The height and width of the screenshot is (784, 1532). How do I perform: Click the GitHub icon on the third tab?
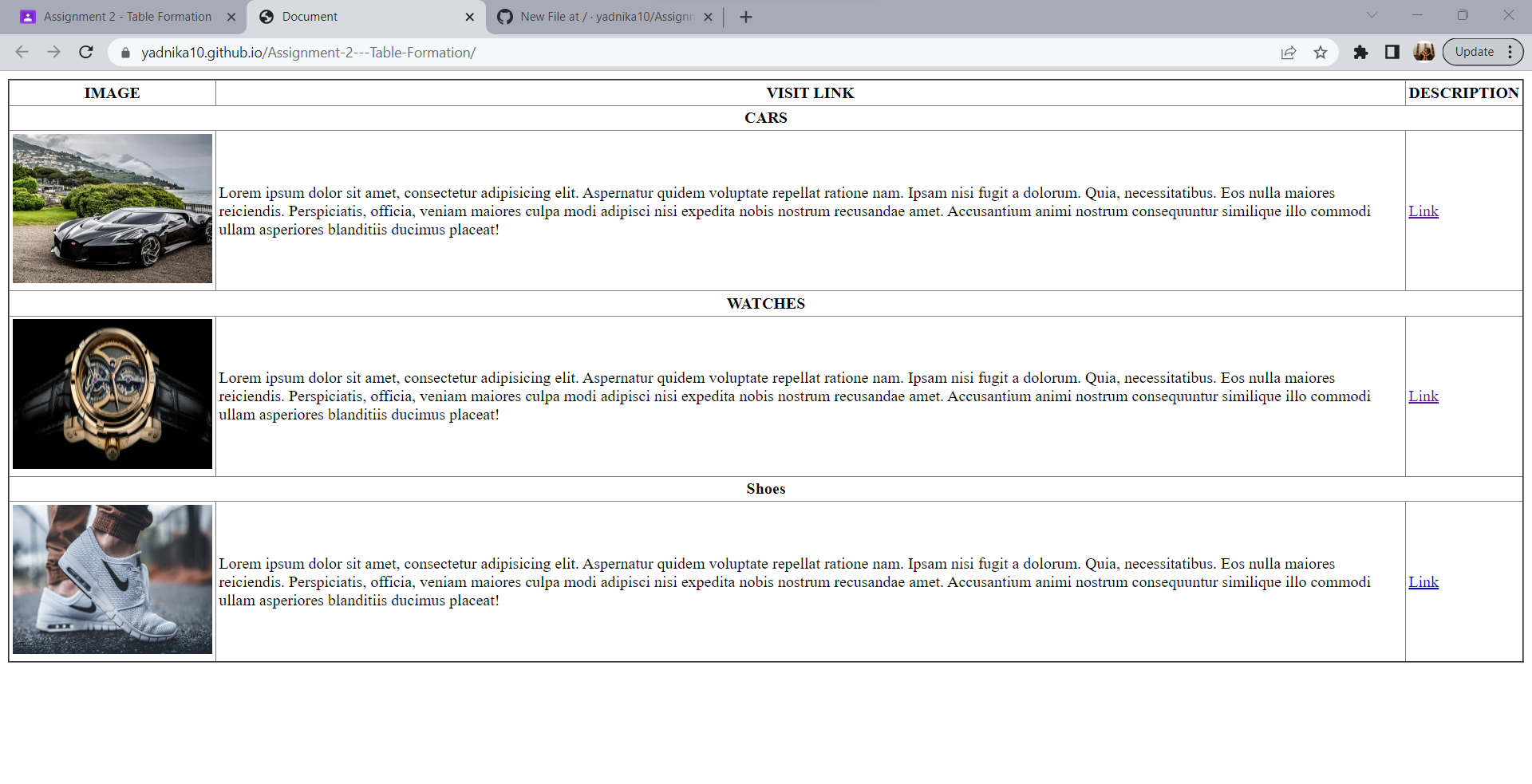click(505, 16)
